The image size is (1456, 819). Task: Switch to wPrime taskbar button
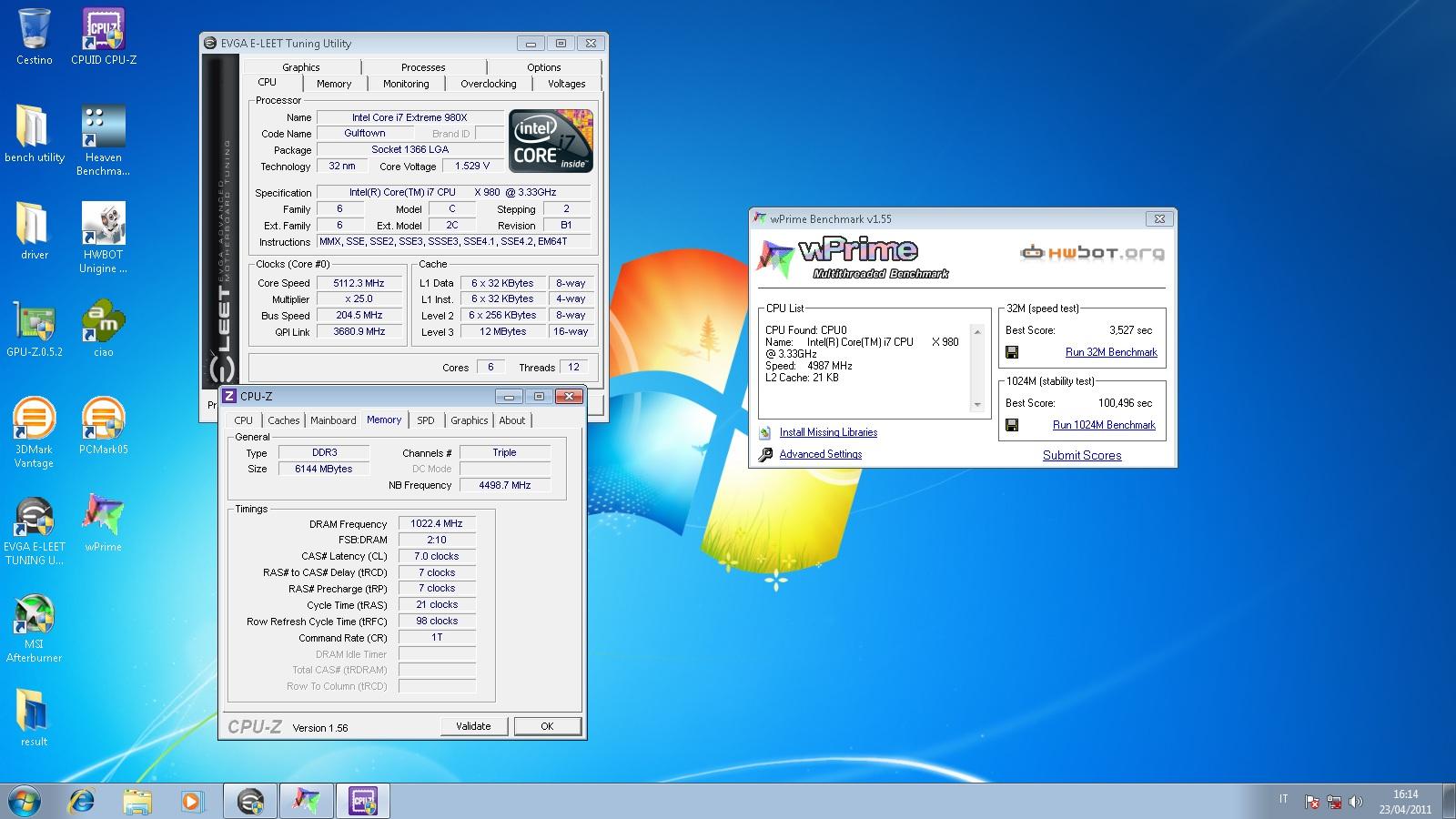pyautogui.click(x=307, y=801)
